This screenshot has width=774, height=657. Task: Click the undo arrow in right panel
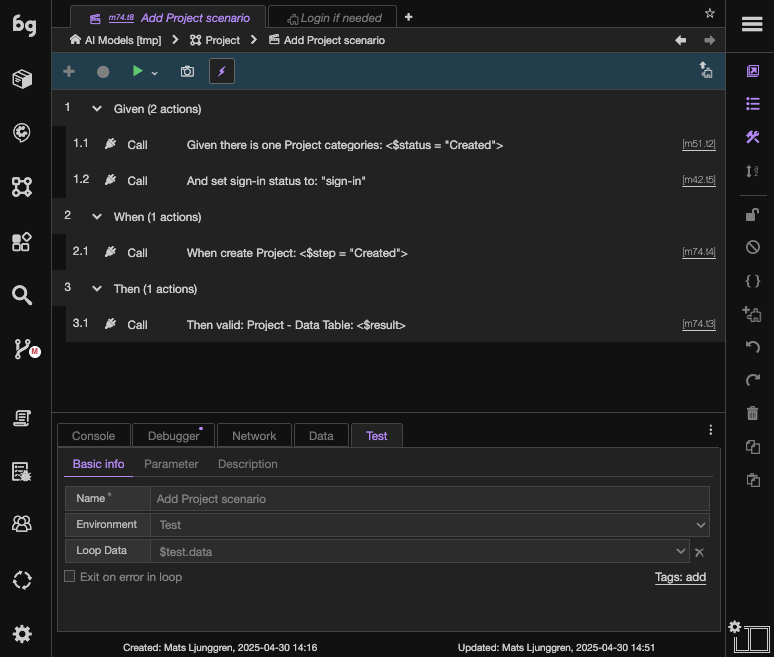tap(752, 347)
